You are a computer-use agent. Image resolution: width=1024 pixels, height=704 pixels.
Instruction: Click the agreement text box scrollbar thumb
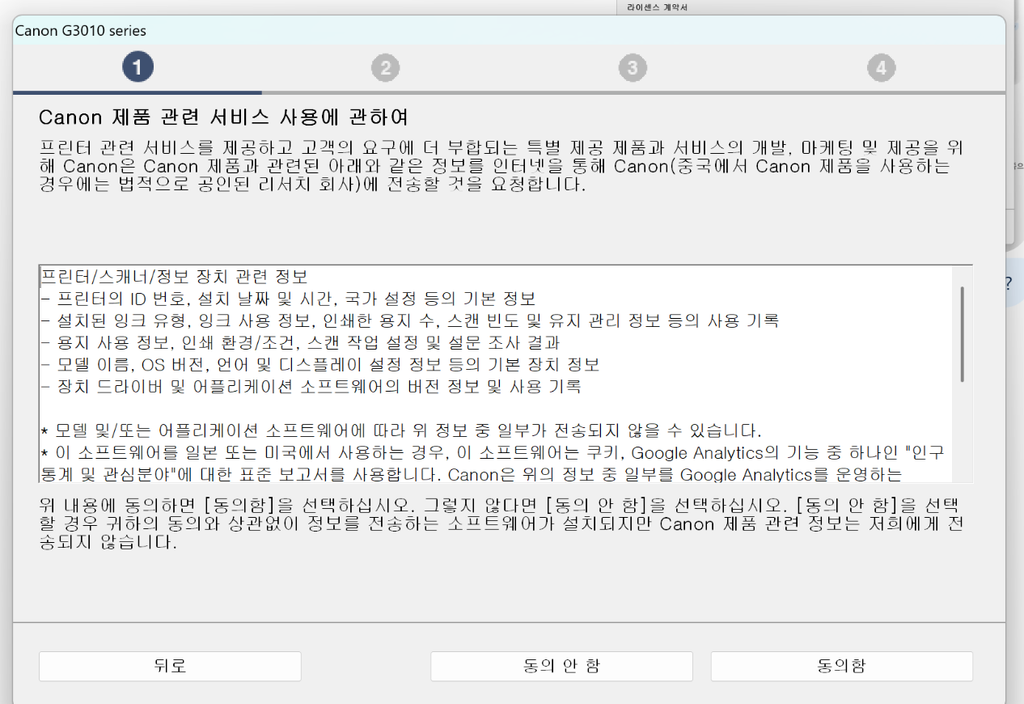pos(962,334)
